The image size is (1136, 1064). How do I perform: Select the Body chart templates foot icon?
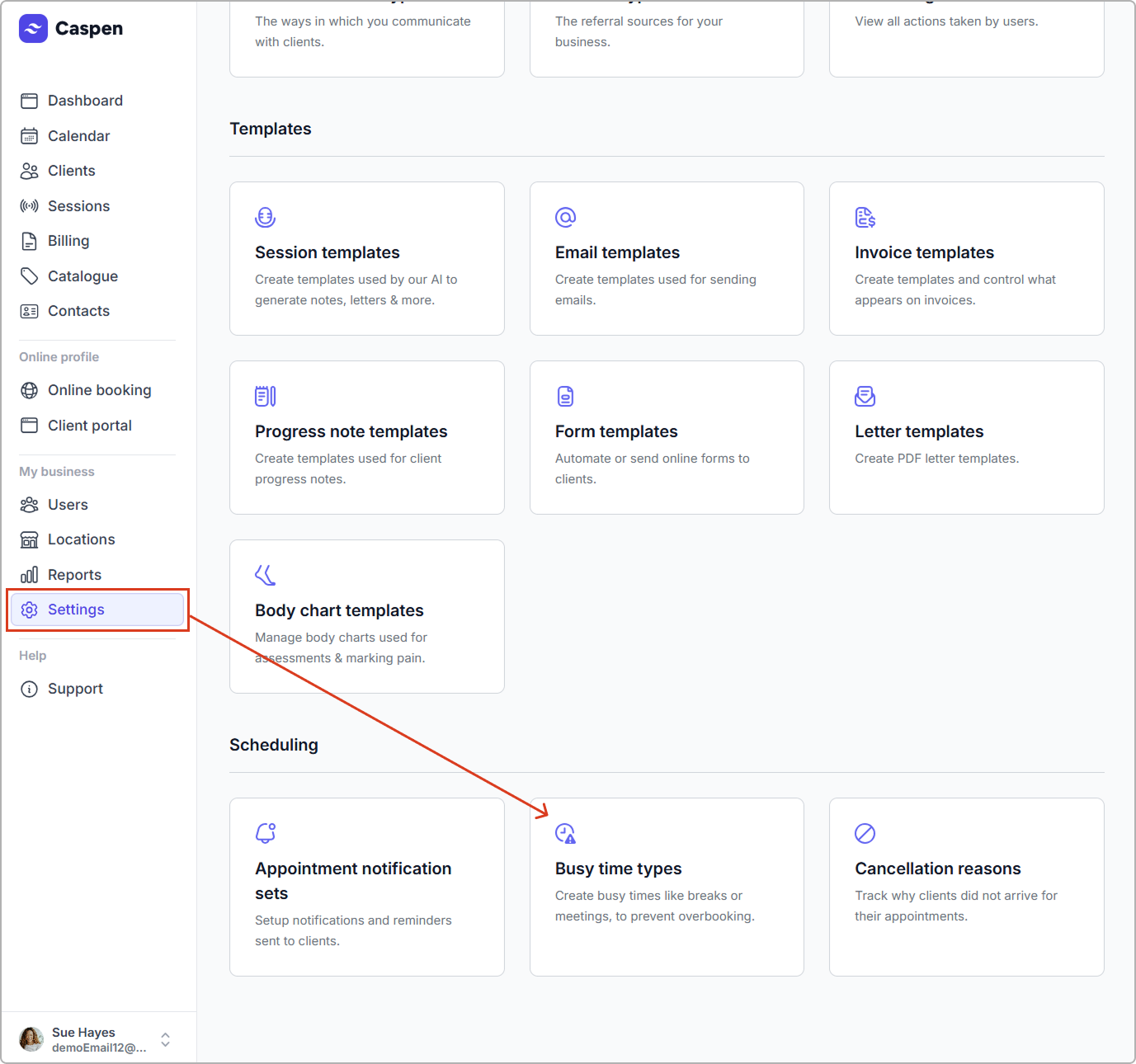(x=265, y=575)
